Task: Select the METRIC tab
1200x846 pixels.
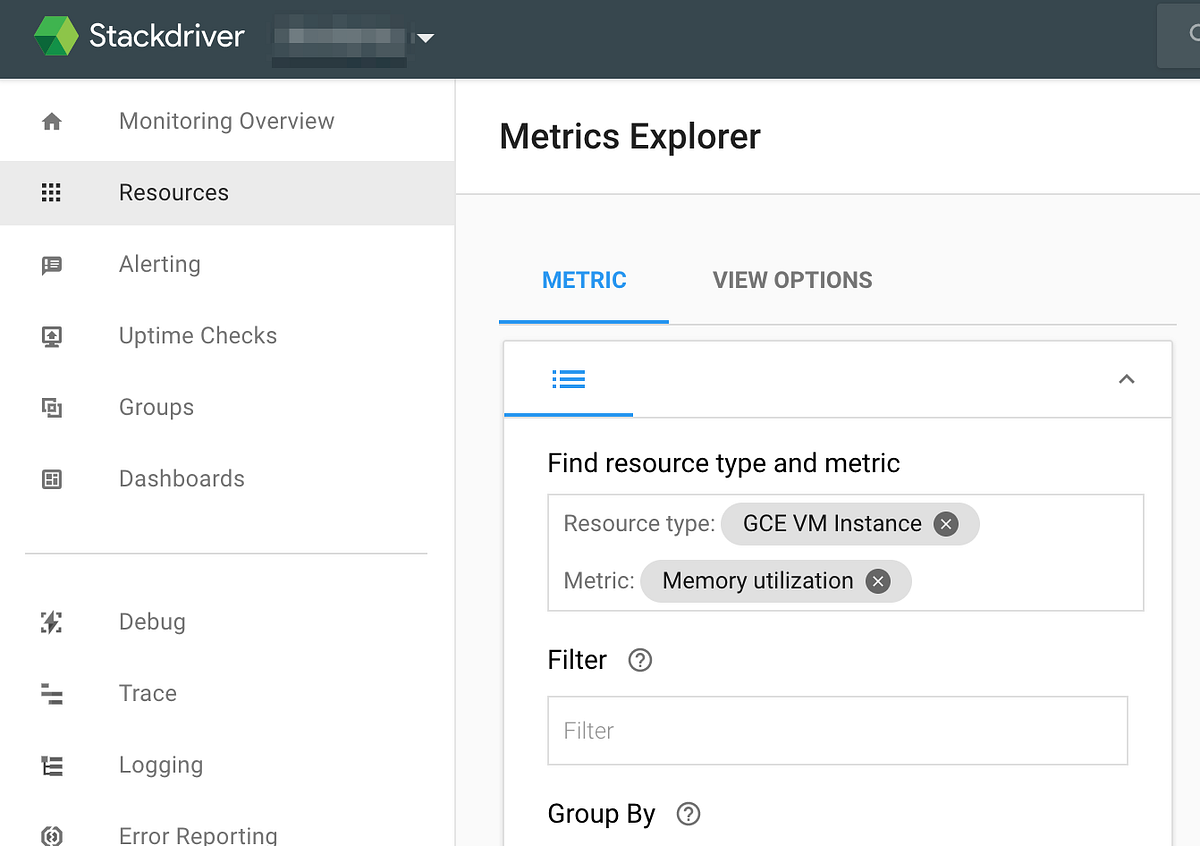Action: pos(584,280)
